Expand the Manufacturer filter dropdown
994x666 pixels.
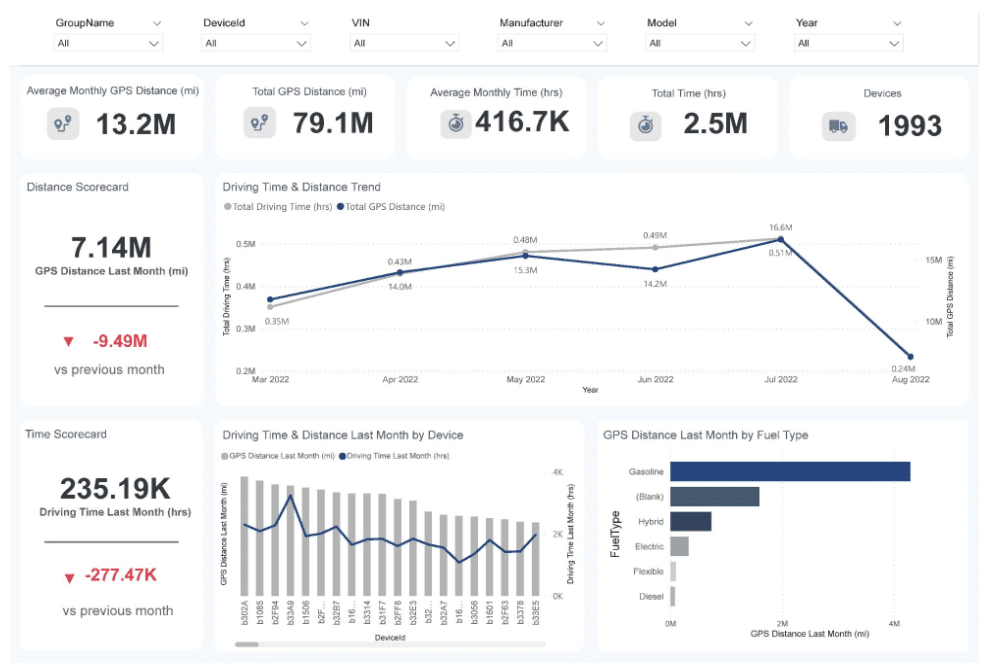tap(552, 43)
